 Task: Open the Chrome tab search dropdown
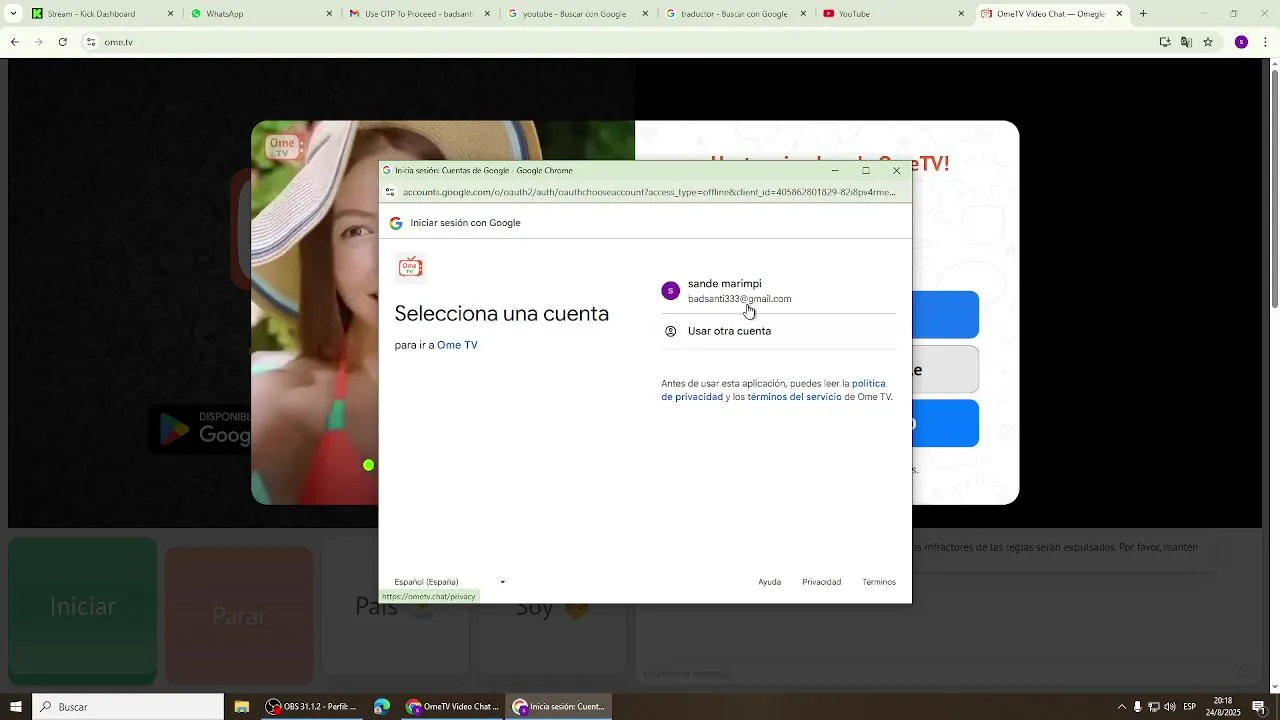[13, 14]
